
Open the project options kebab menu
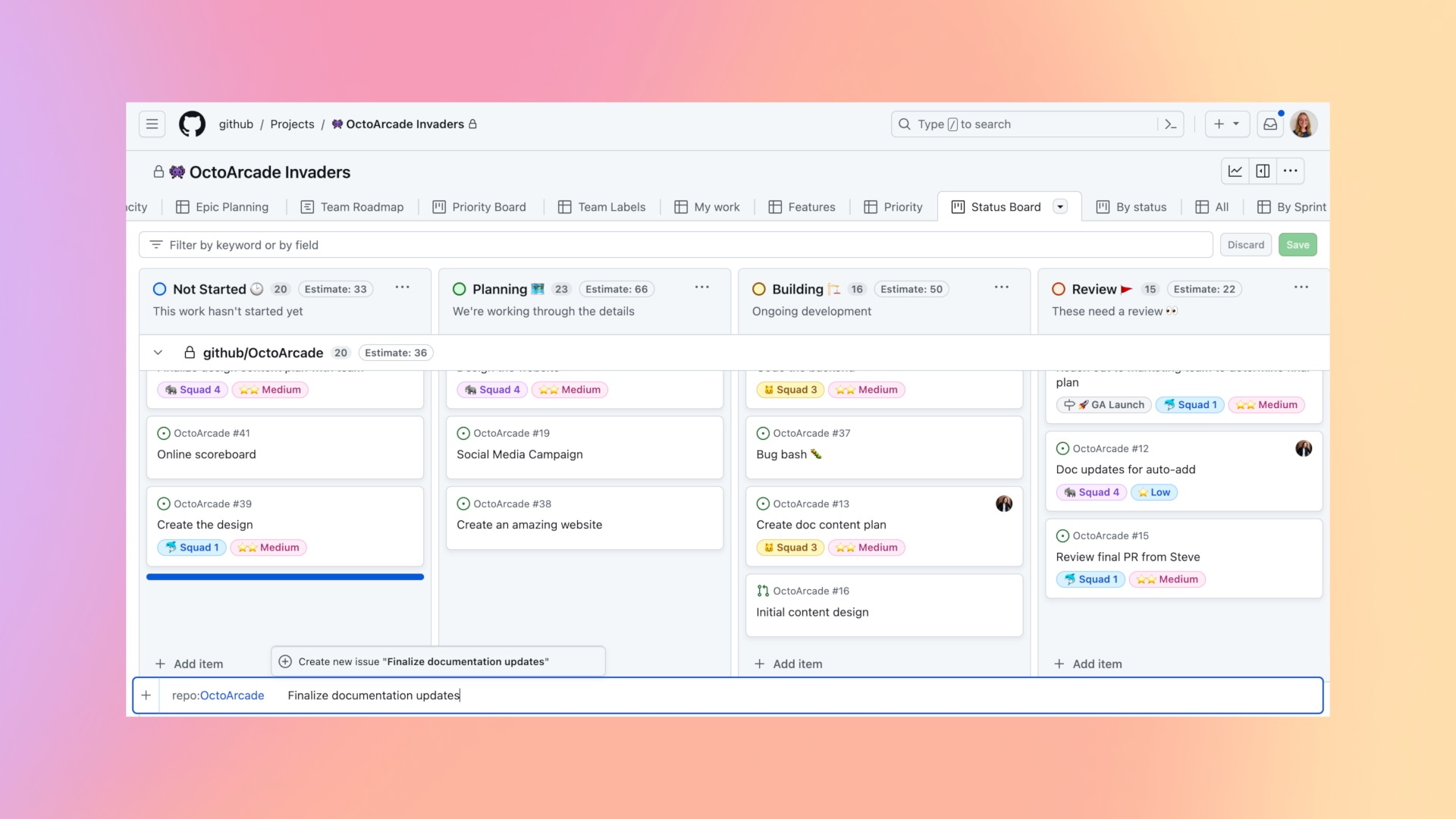(x=1291, y=171)
